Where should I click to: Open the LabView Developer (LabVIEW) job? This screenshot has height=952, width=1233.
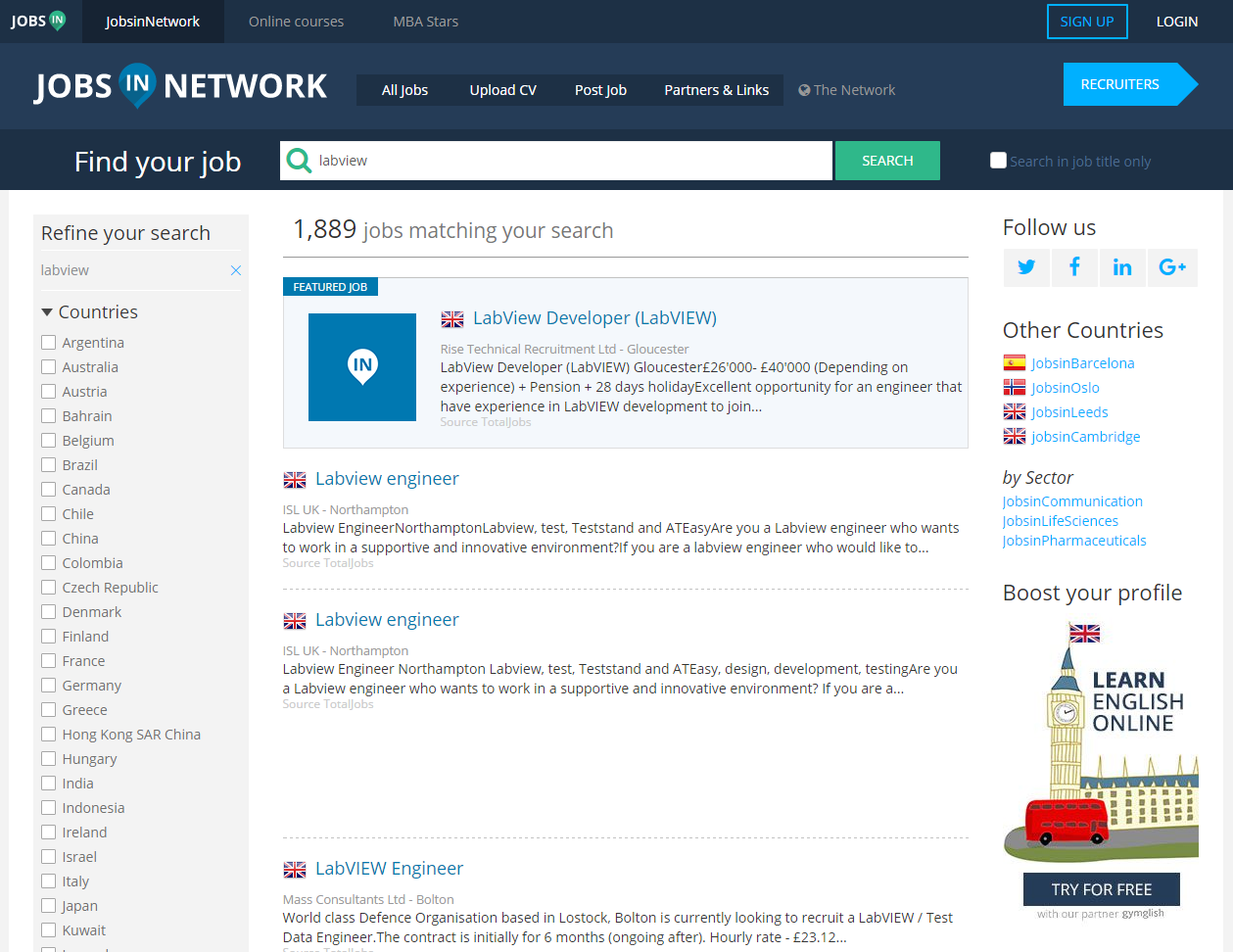(594, 318)
